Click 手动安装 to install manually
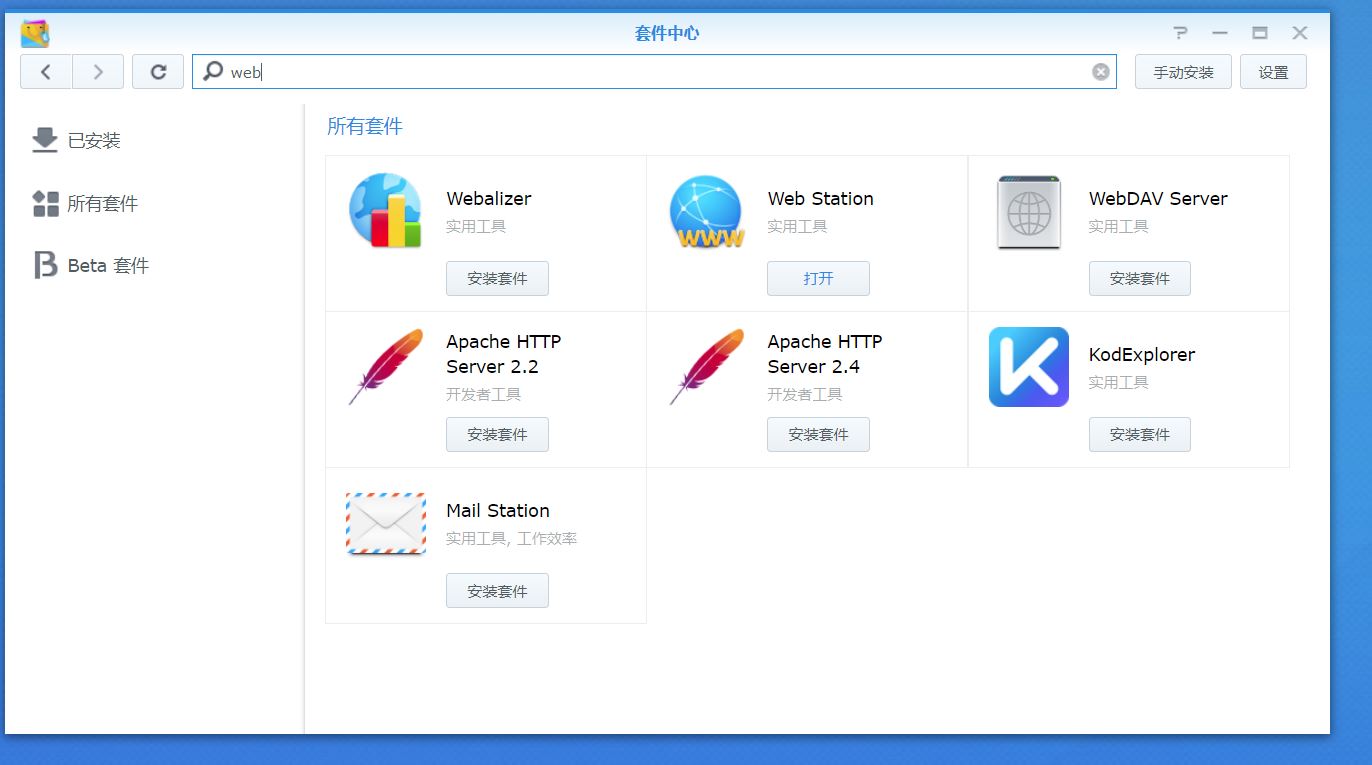 (x=1183, y=71)
